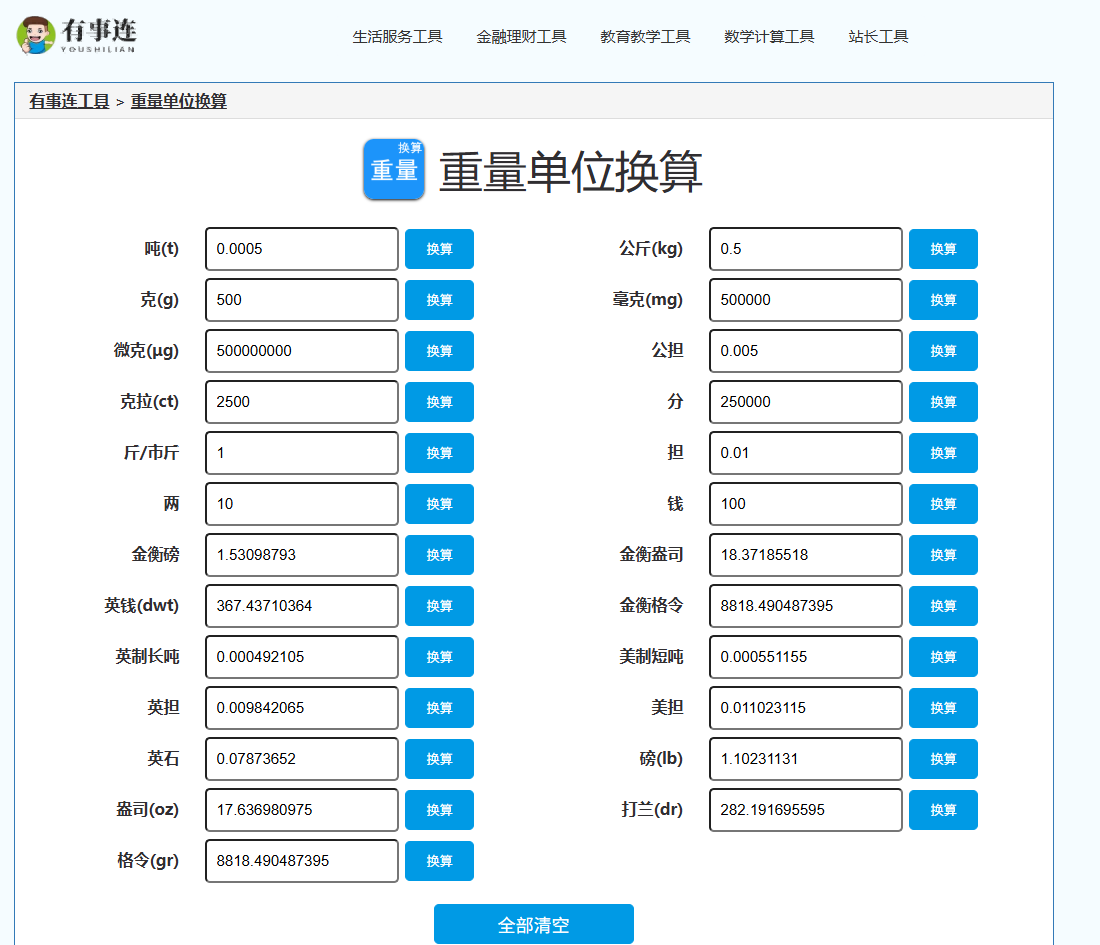Focus the 克(g) input field
The height and width of the screenshot is (945, 1100).
tap(302, 300)
